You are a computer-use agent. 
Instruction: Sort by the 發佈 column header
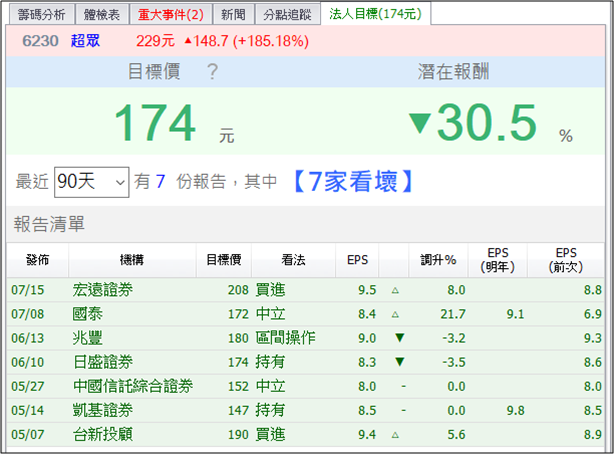(38, 260)
